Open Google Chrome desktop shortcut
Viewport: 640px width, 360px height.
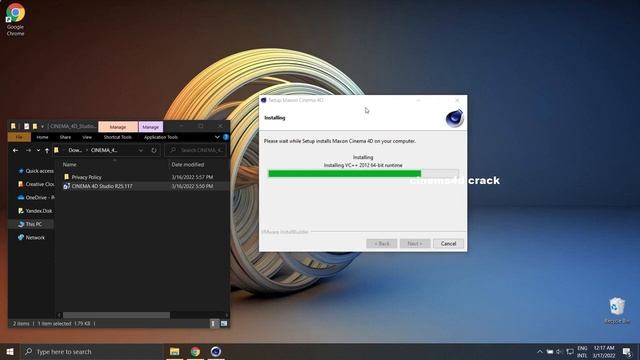(x=15, y=19)
